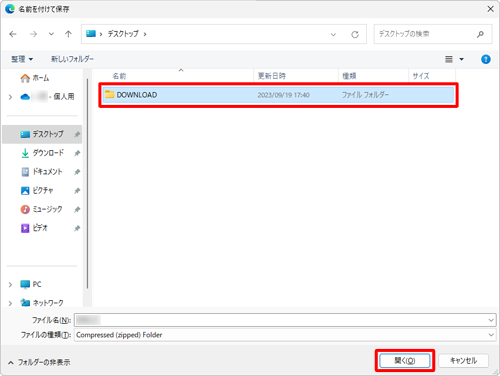Create a folder with 新しいフォルダー

(x=72, y=59)
